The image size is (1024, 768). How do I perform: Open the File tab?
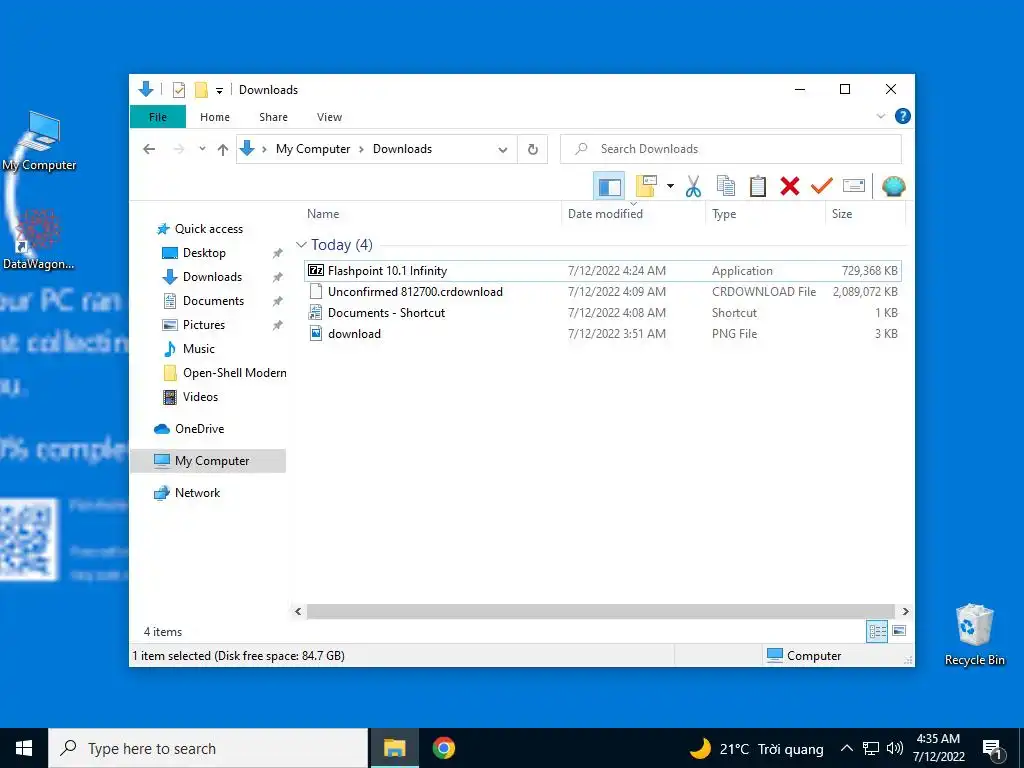point(158,117)
